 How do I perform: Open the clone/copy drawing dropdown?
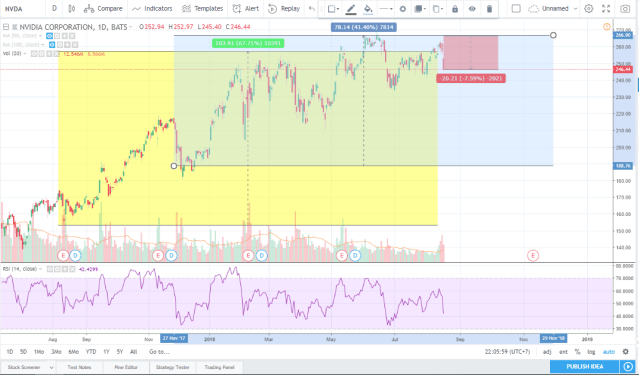(438, 9)
